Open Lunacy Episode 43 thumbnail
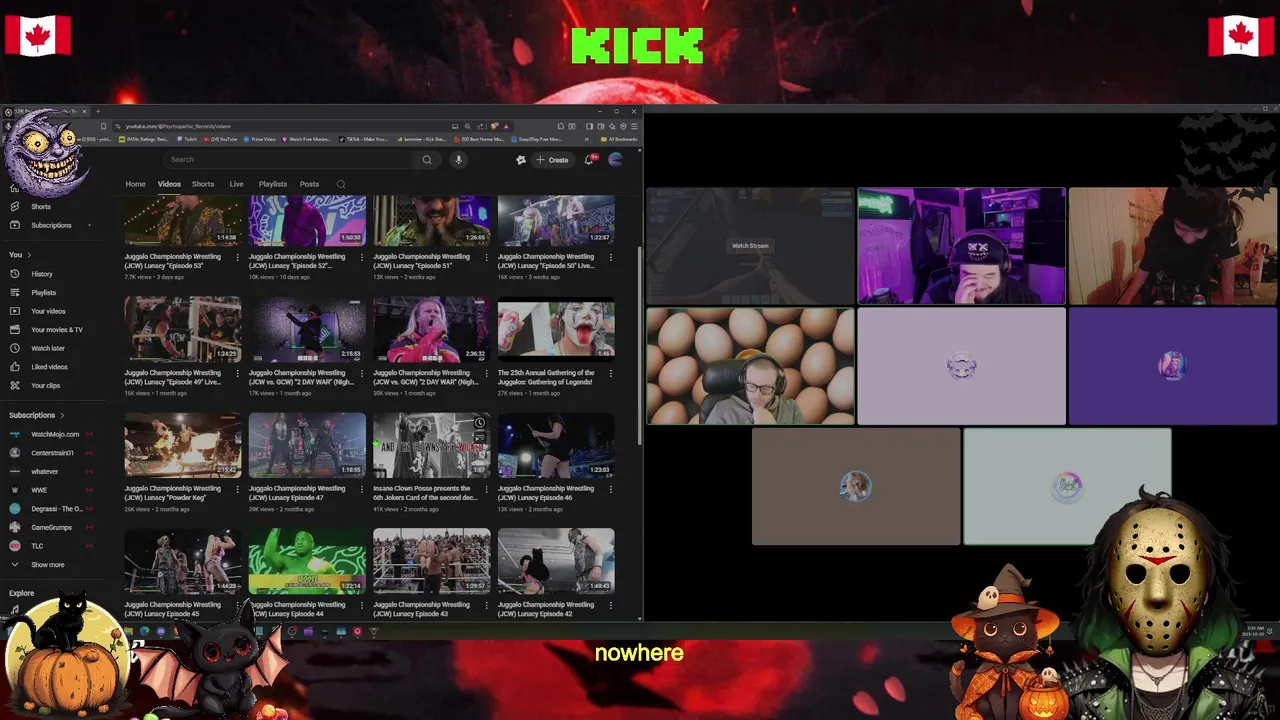Viewport: 1280px width, 720px height. tap(432, 561)
